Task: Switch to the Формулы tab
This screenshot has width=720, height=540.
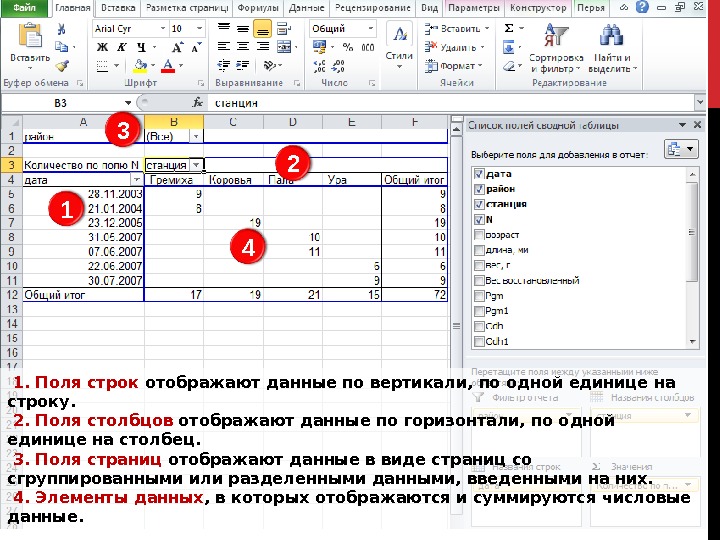Action: pyautogui.click(x=258, y=8)
